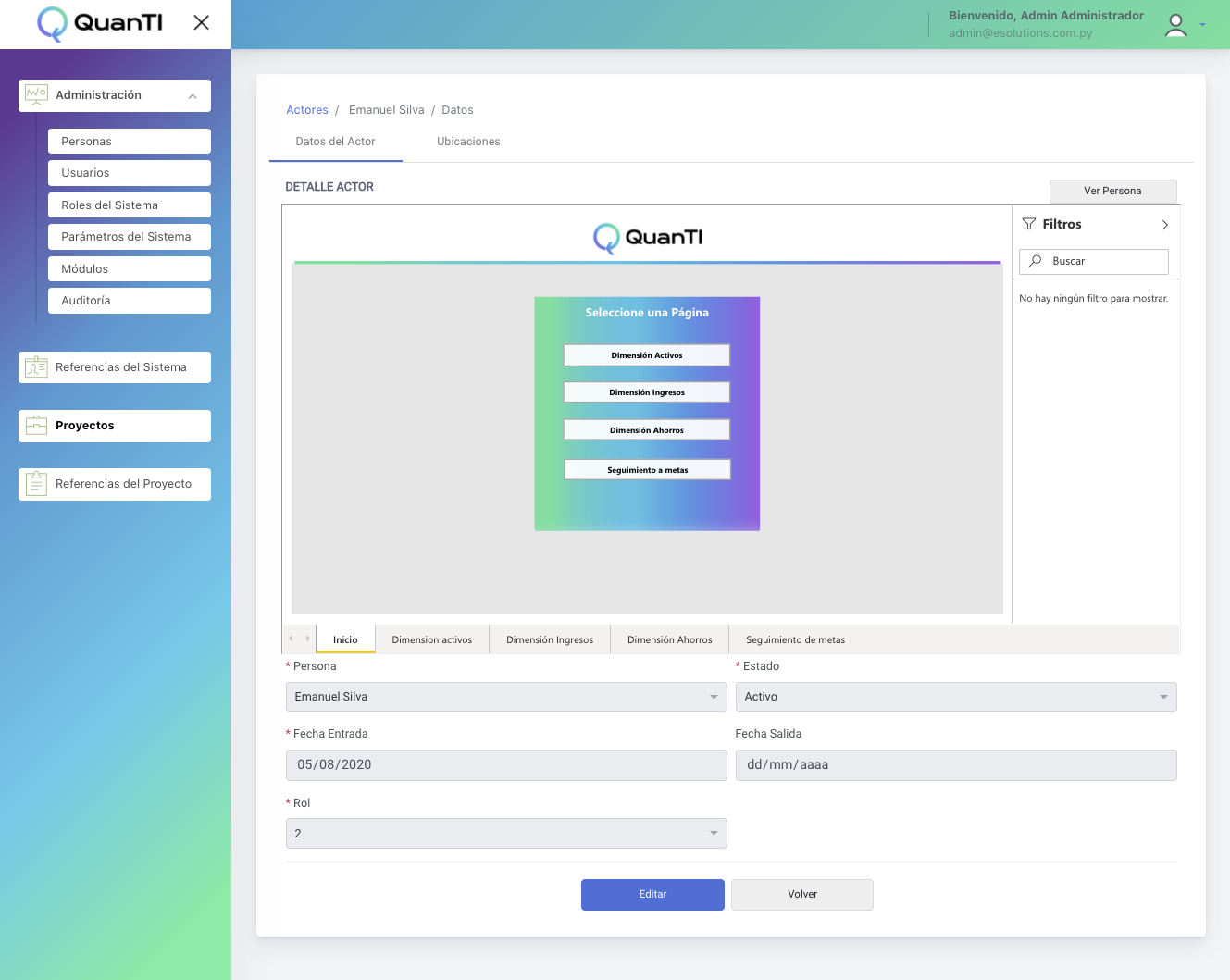Open Módulos in the sidebar

(x=130, y=269)
